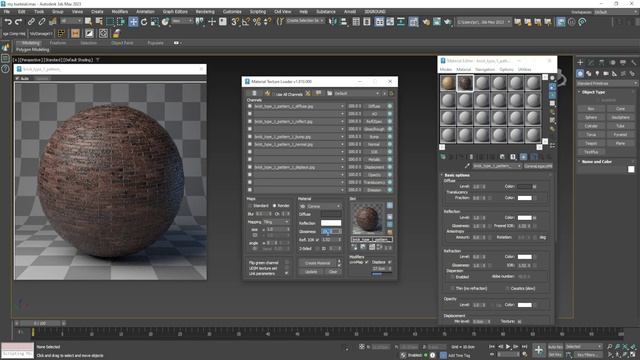The width and height of the screenshot is (640, 360).
Task: Open the Modifiers menu
Action: point(120,11)
